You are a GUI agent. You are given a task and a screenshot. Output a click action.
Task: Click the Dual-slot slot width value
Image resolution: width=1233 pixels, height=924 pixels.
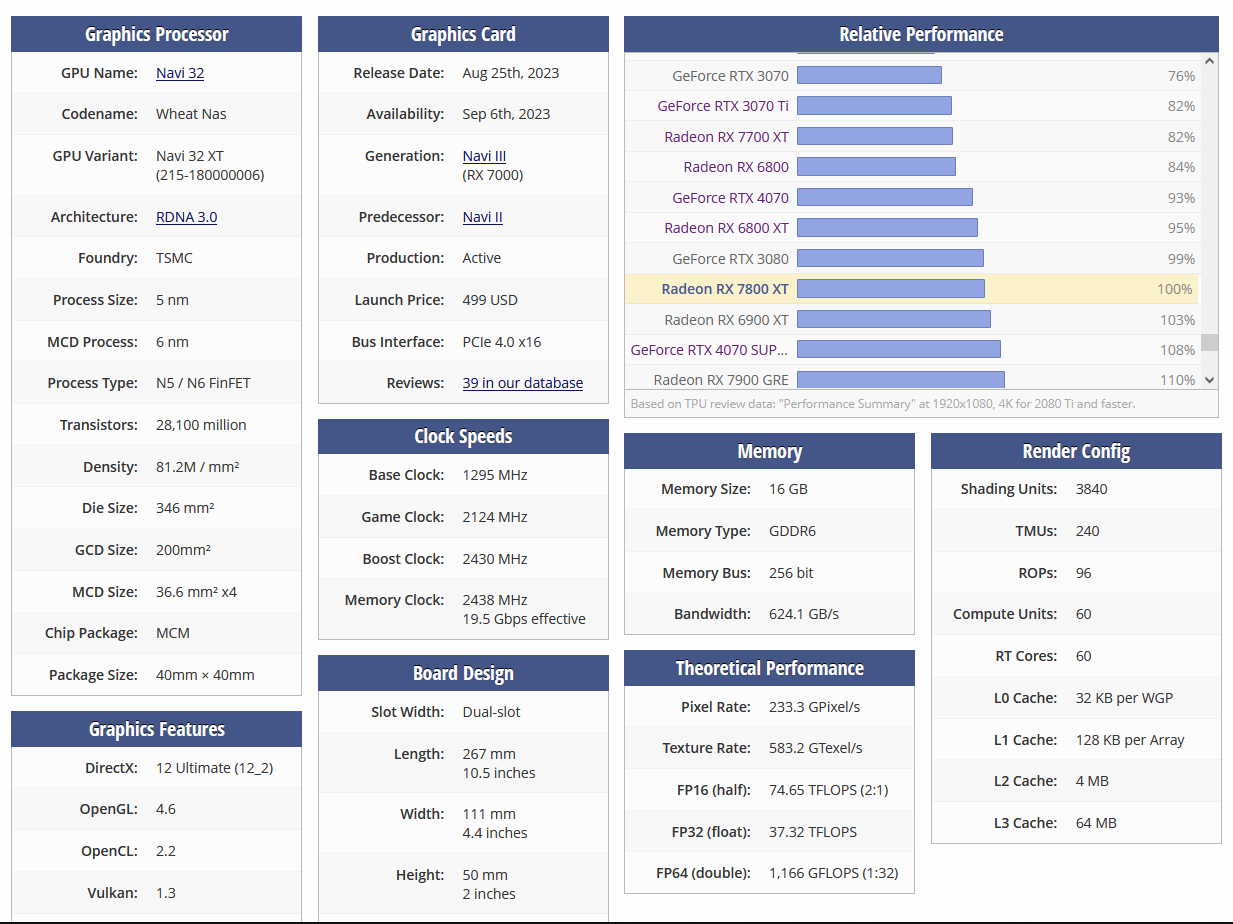point(492,712)
